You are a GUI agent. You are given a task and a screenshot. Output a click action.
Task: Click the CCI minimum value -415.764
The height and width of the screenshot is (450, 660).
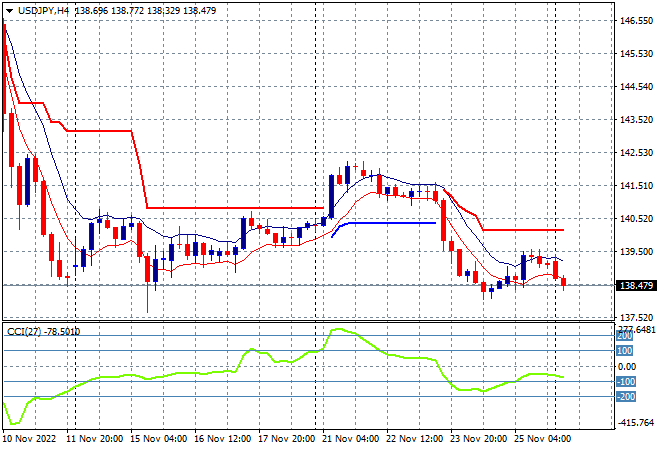(636, 423)
